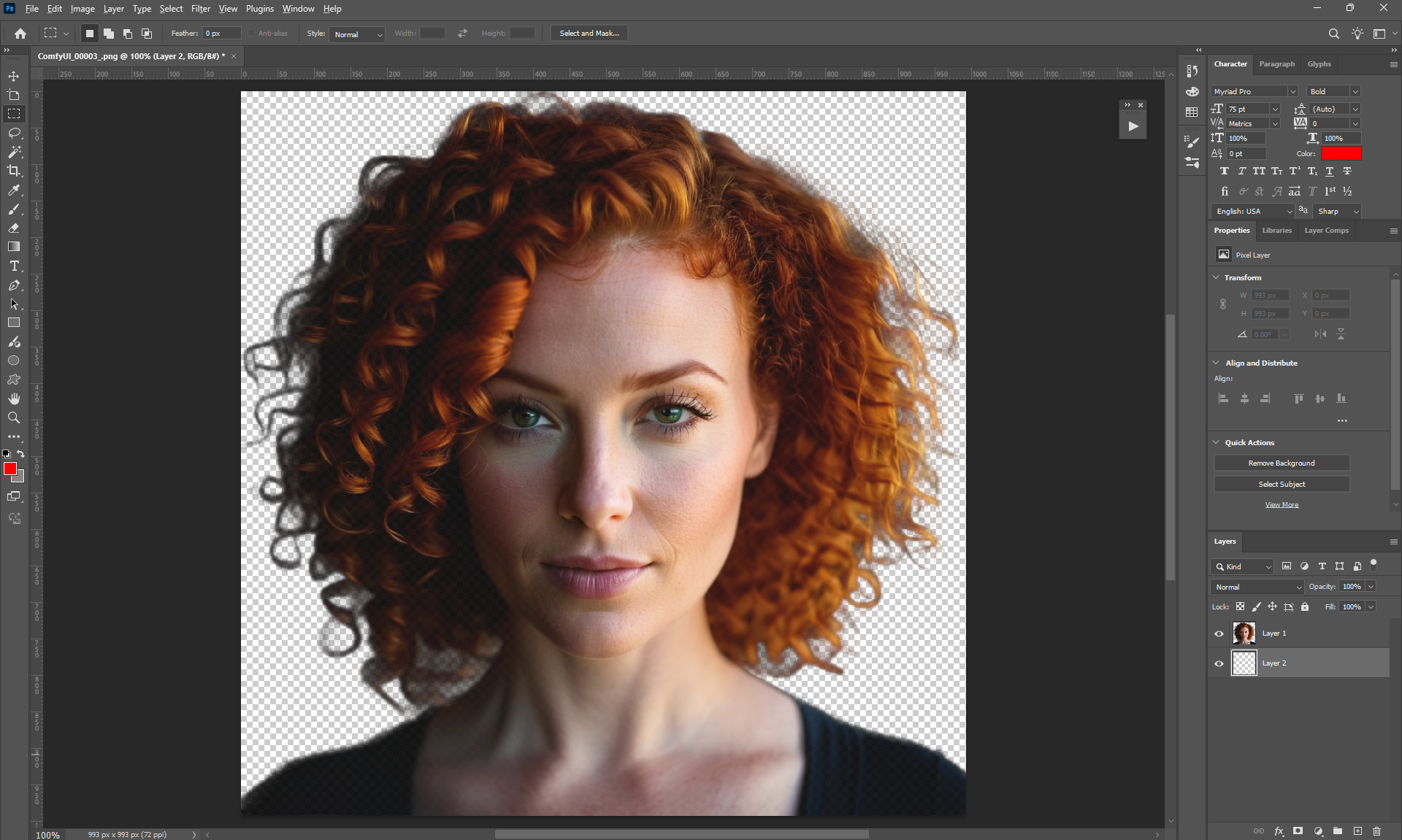The height and width of the screenshot is (840, 1402).
Task: Select the Lasso tool
Action: point(14,133)
